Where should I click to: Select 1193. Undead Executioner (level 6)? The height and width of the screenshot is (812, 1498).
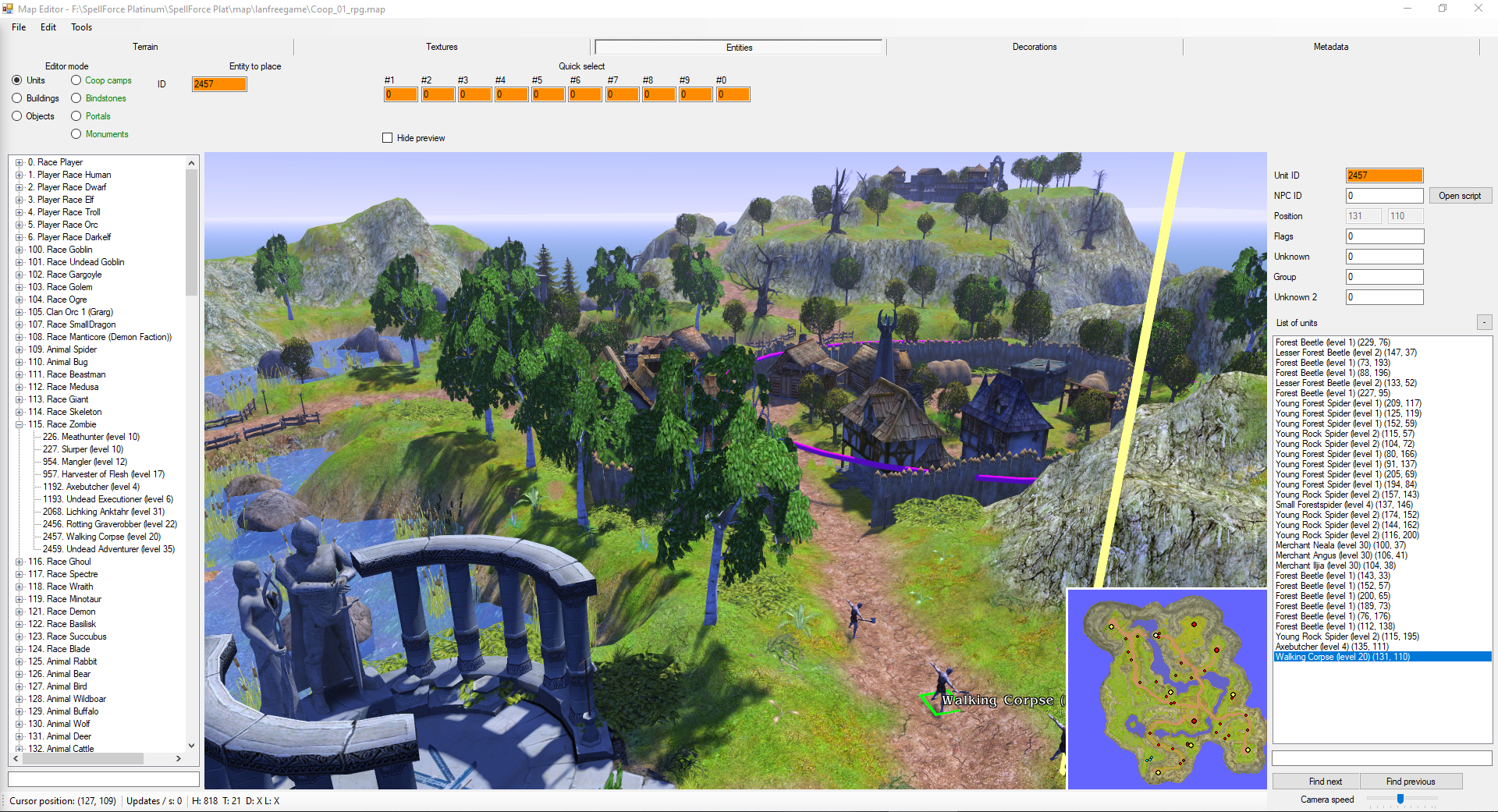108,499
